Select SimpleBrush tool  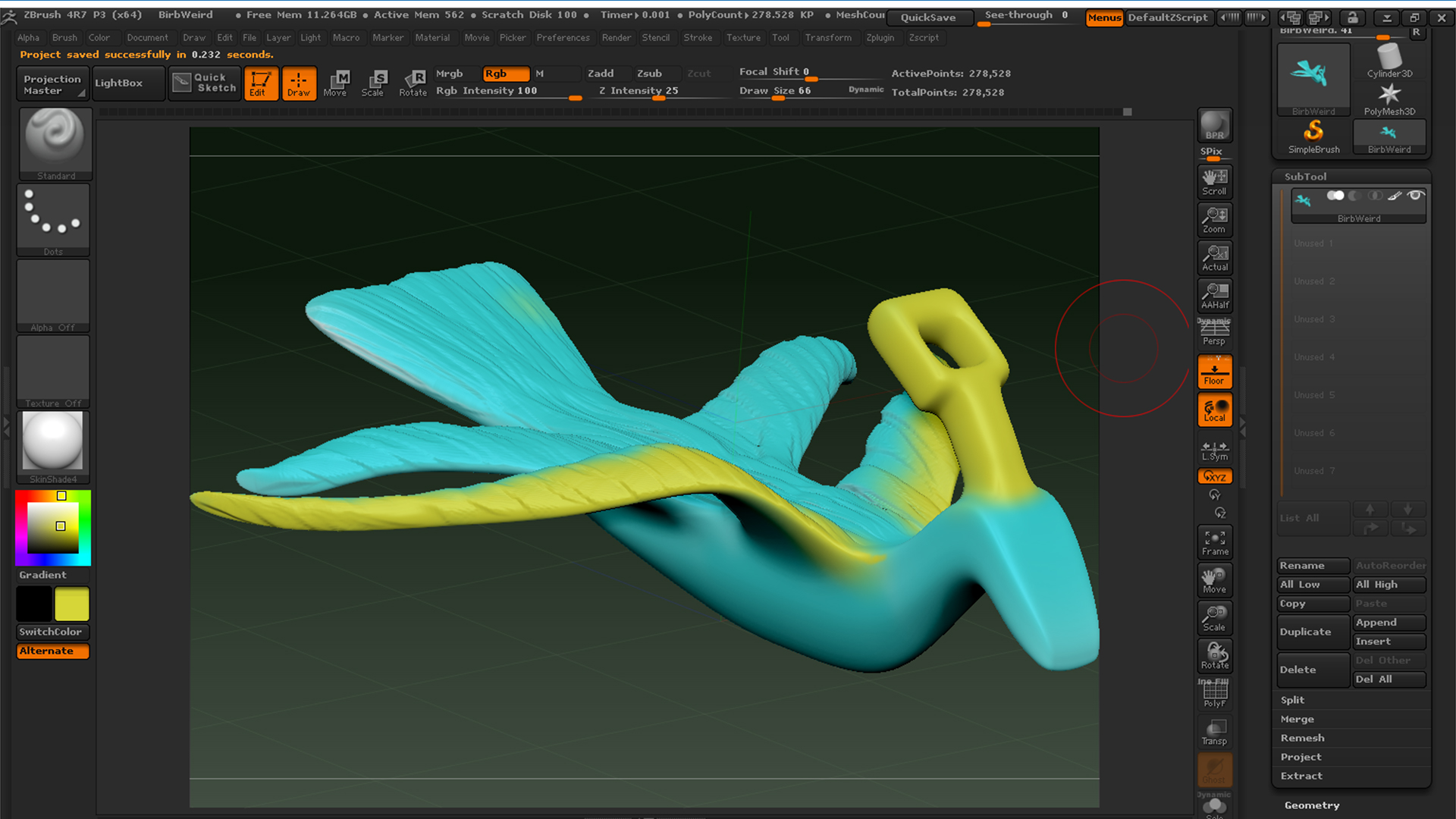point(1313,136)
